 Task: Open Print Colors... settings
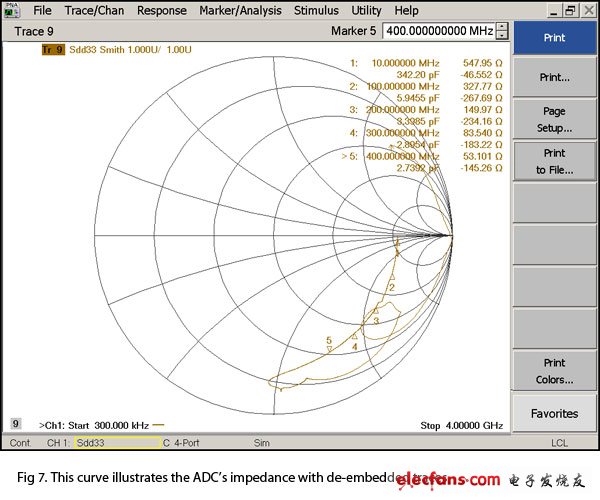553,371
